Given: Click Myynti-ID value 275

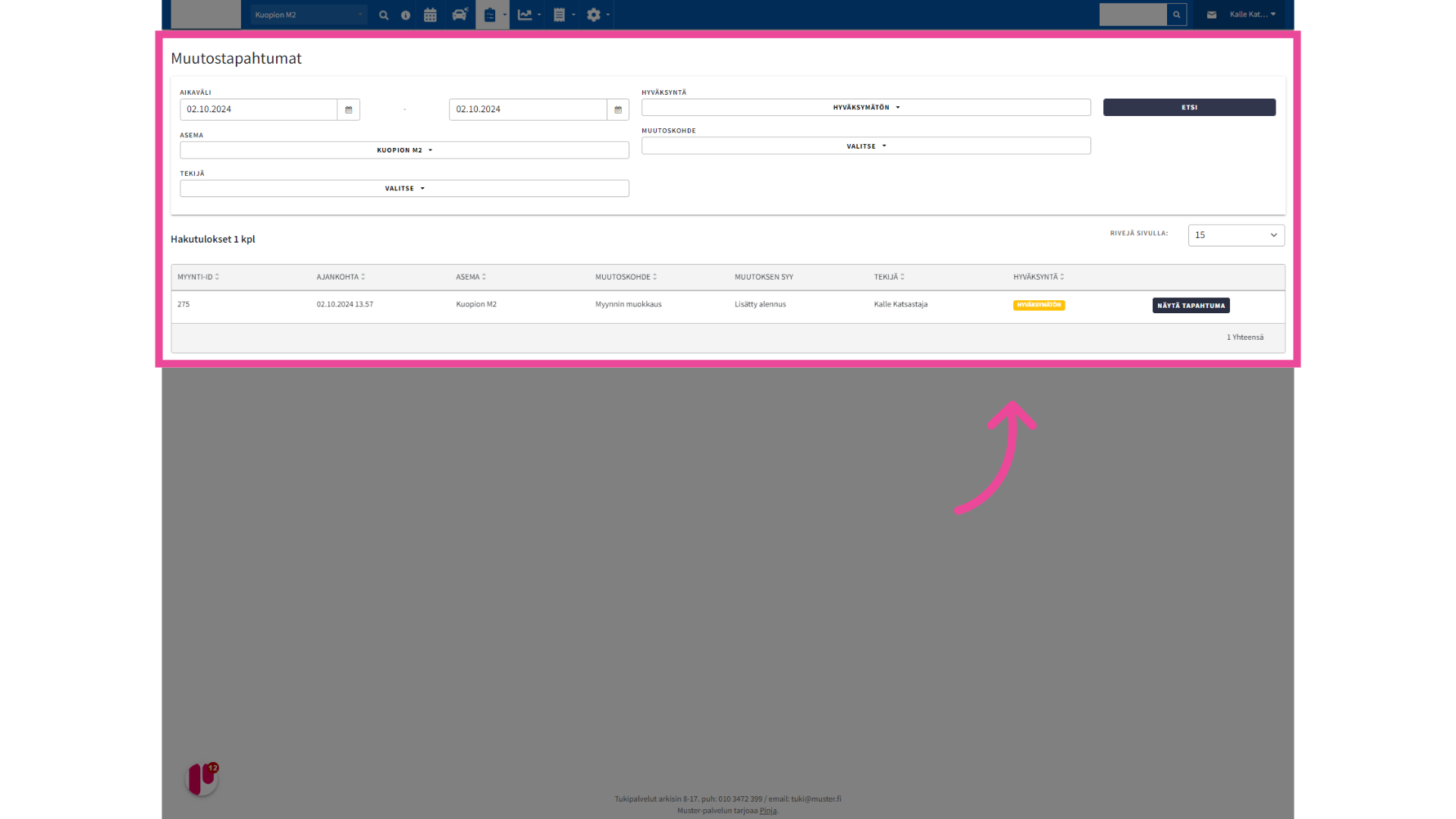Looking at the screenshot, I should [x=184, y=304].
